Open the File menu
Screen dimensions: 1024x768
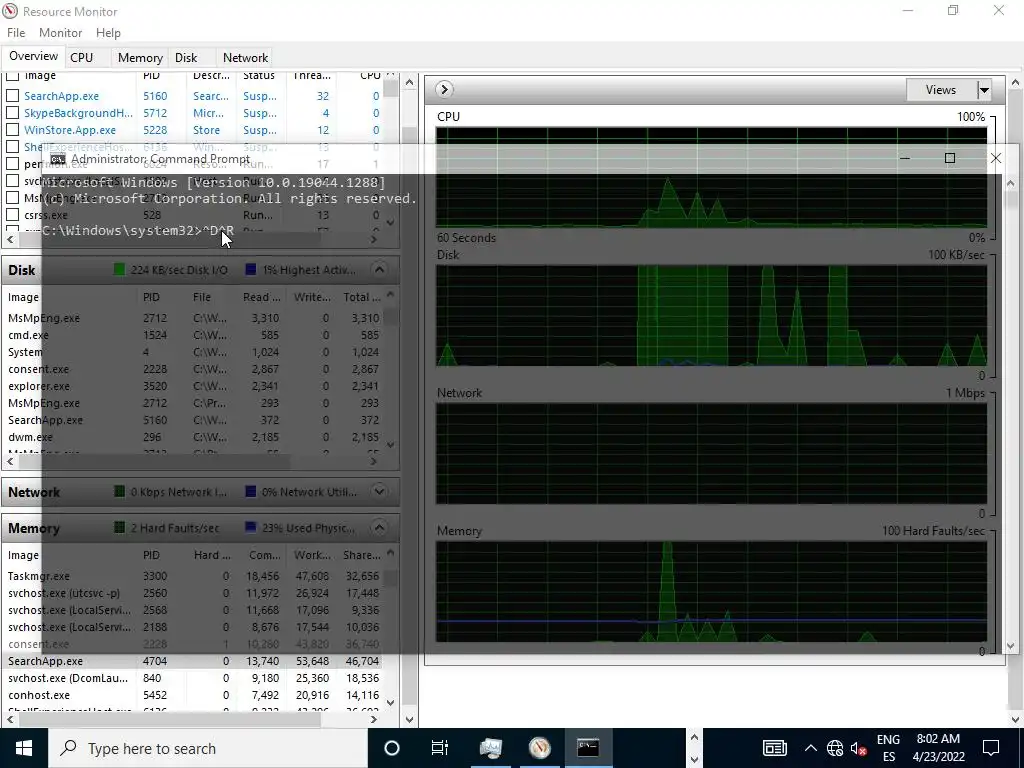tap(16, 33)
